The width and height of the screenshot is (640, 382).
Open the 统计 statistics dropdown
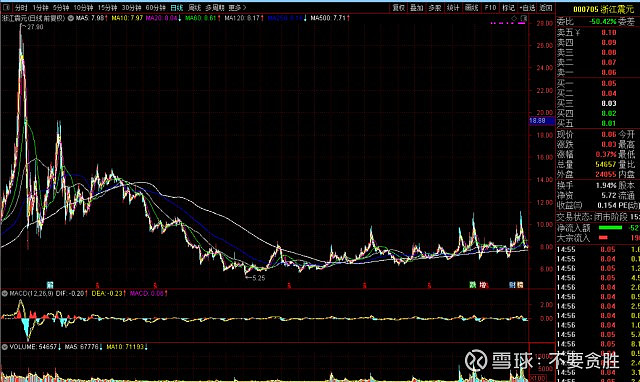(453, 8)
